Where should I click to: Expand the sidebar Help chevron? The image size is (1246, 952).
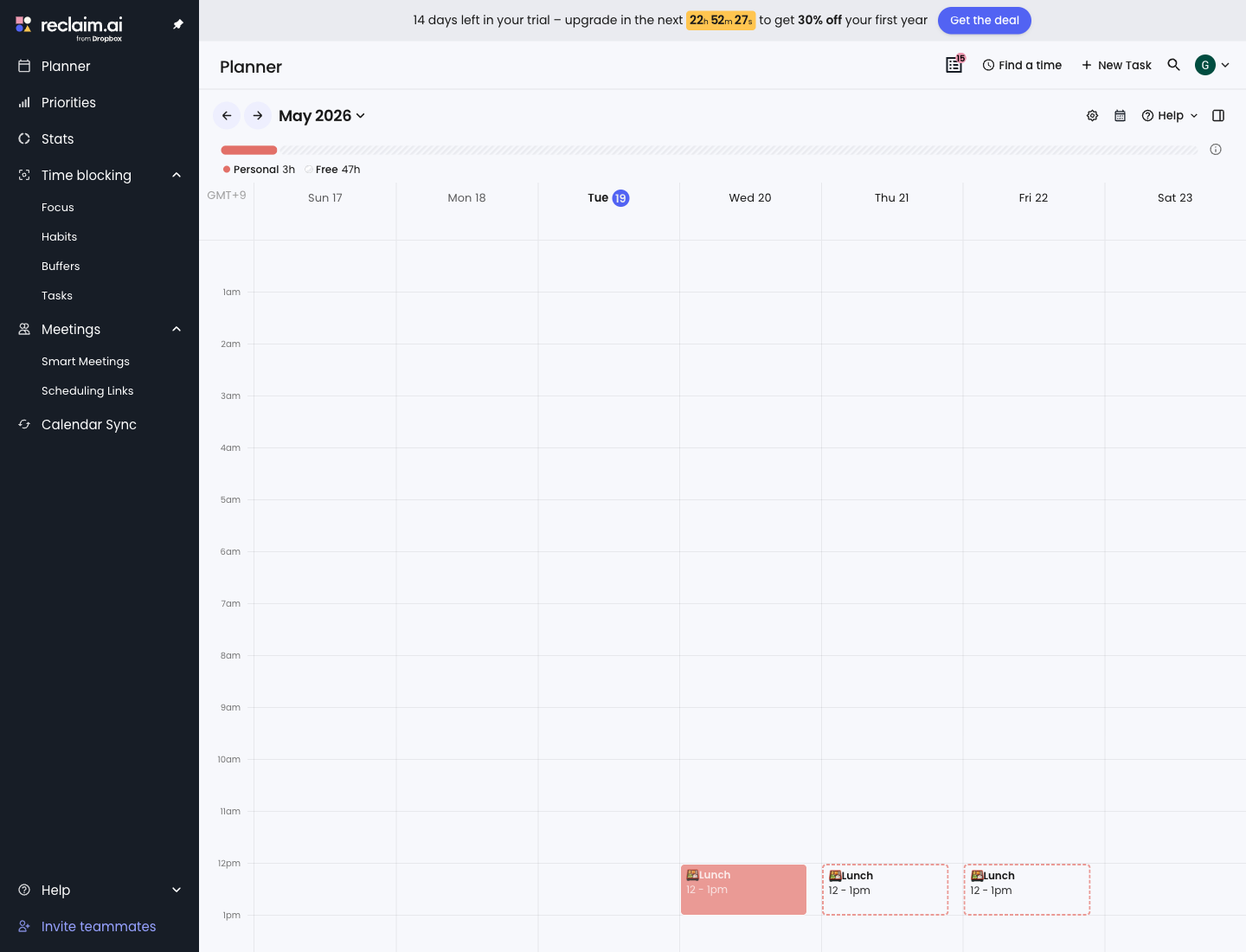[x=177, y=890]
